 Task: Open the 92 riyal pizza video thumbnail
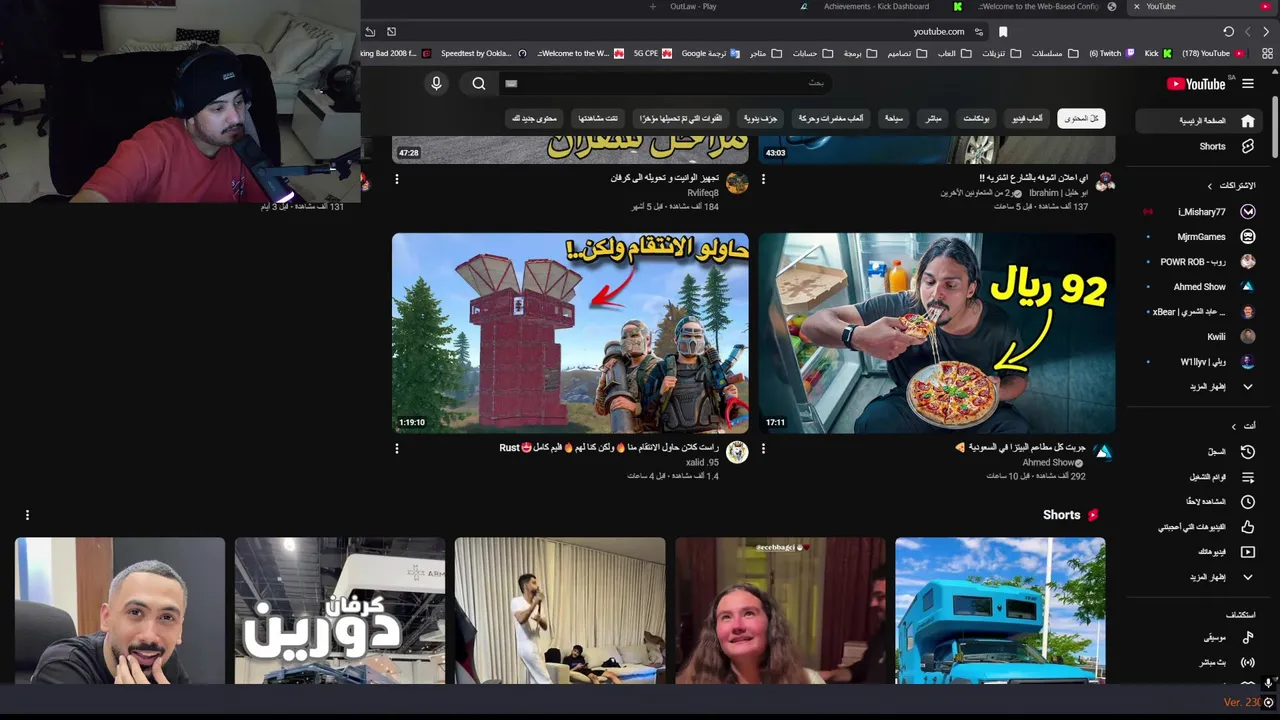(937, 333)
